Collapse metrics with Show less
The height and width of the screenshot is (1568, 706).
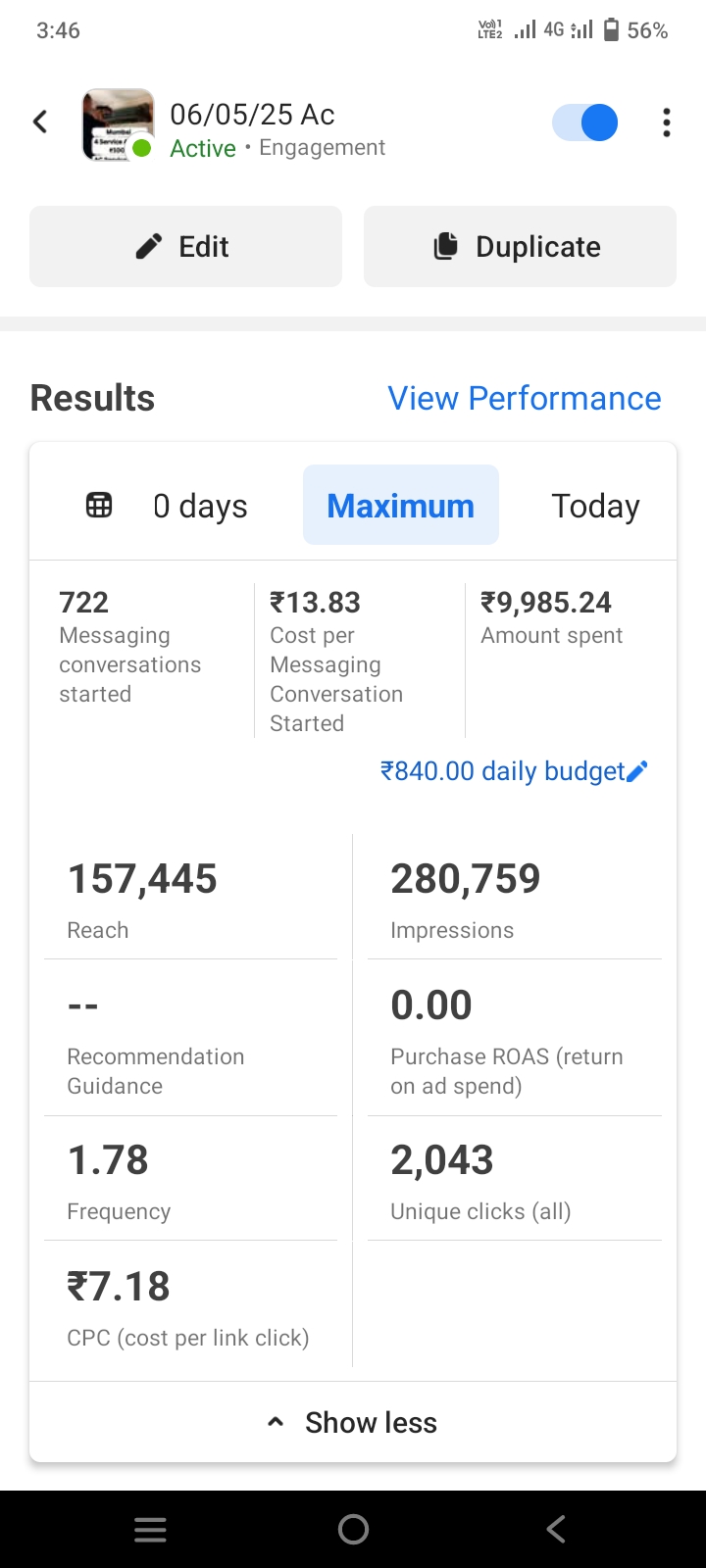pos(353,1422)
